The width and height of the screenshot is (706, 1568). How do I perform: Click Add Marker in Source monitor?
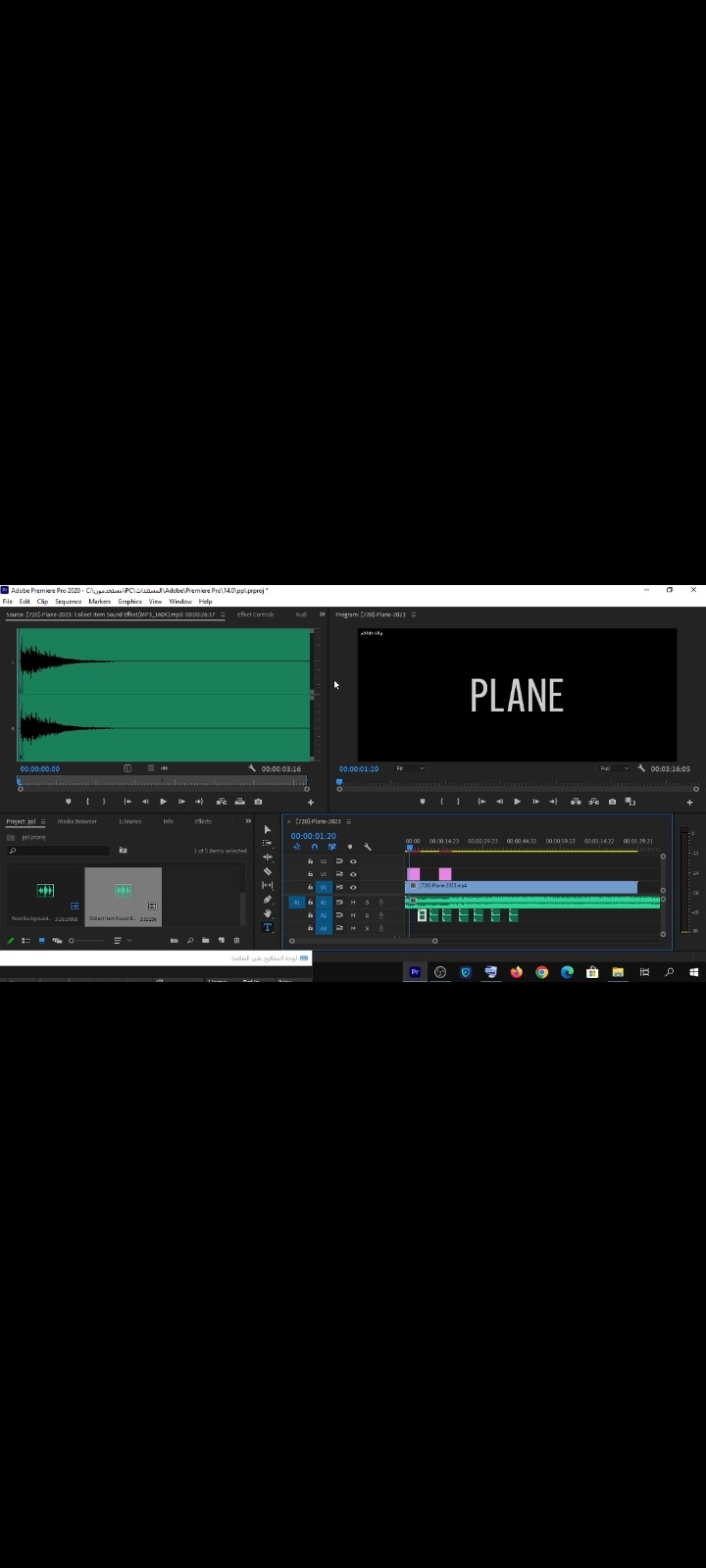(68, 802)
